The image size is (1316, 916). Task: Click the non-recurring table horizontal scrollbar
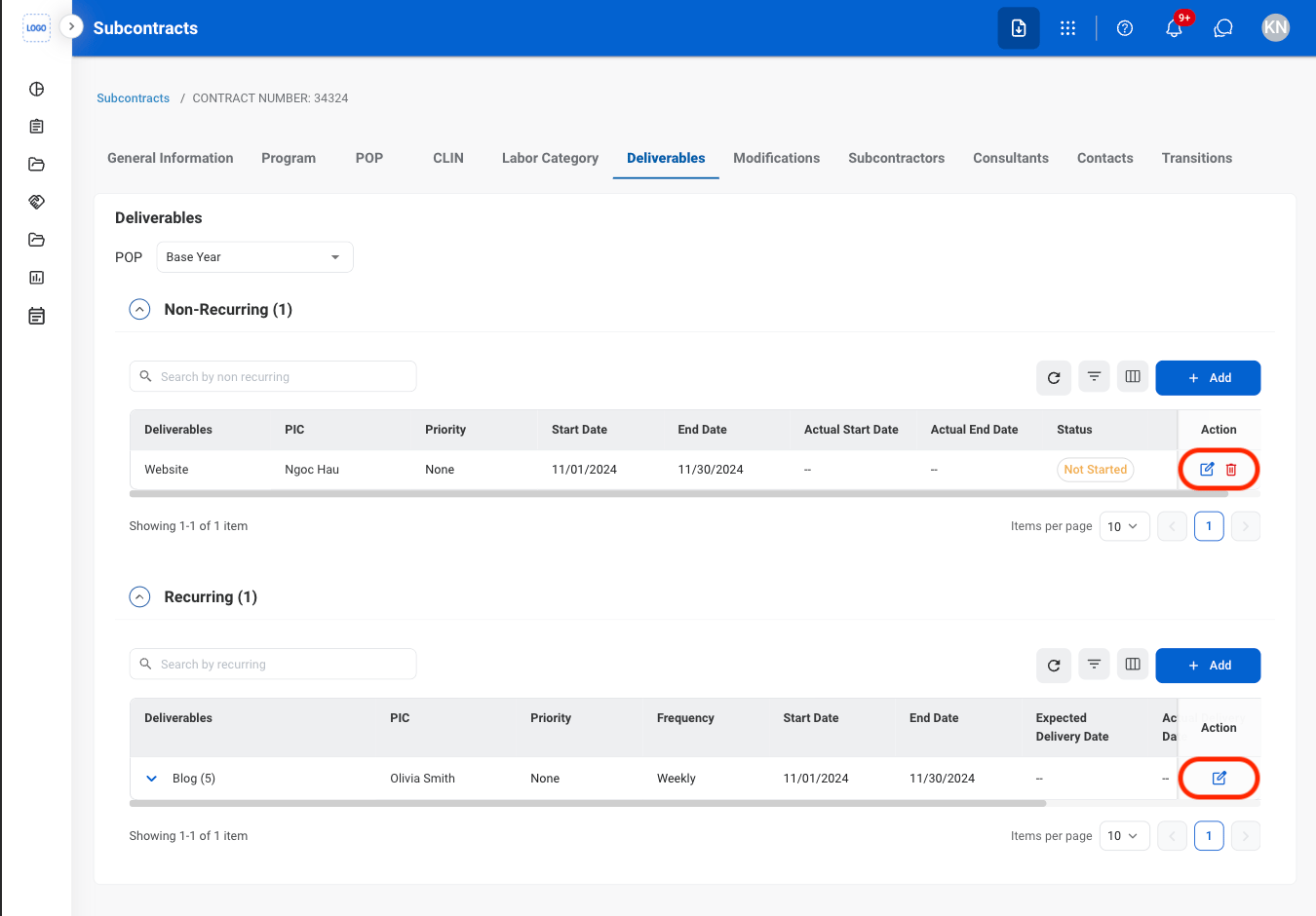[678, 494]
